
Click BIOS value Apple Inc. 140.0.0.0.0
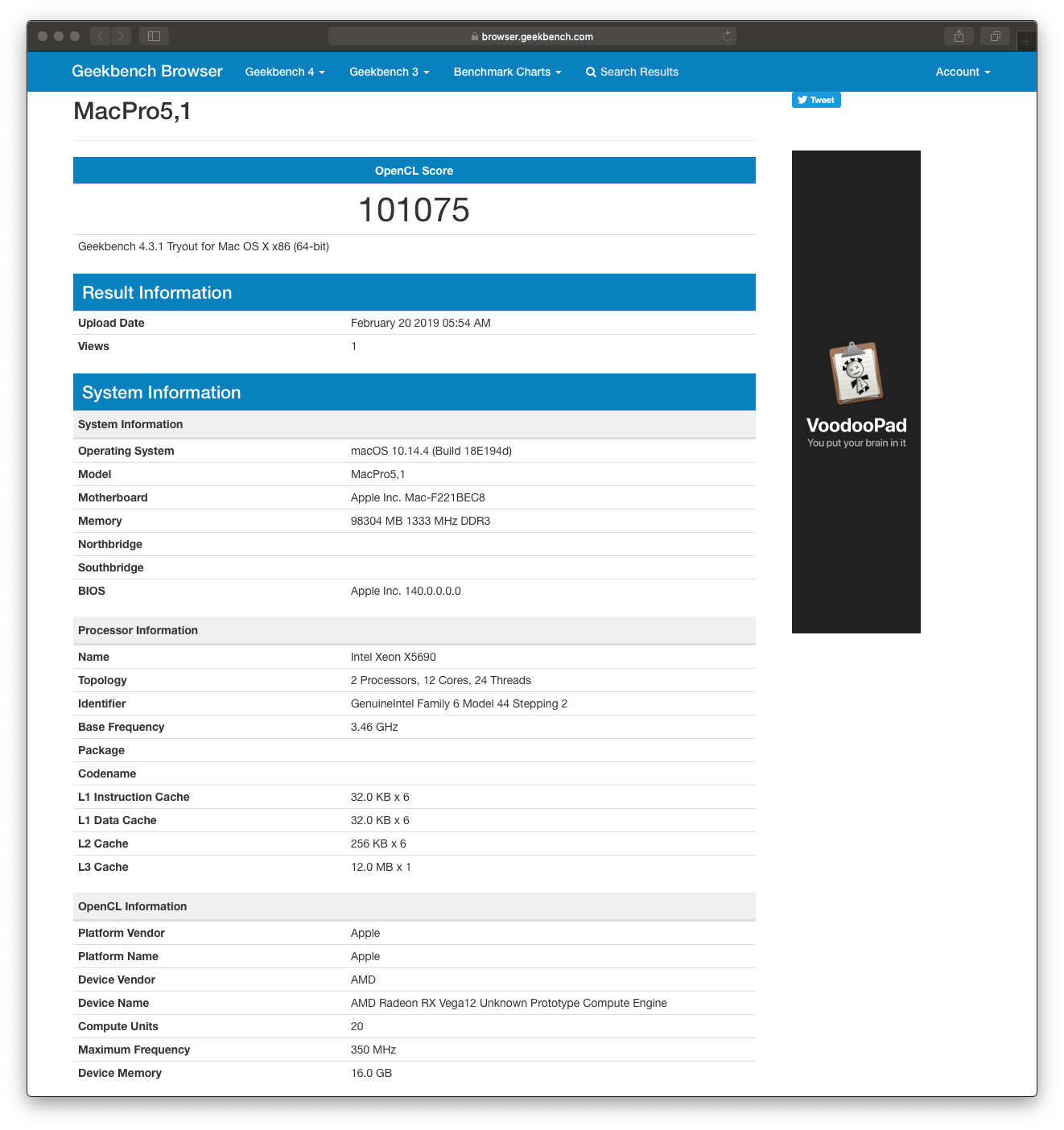coord(406,591)
